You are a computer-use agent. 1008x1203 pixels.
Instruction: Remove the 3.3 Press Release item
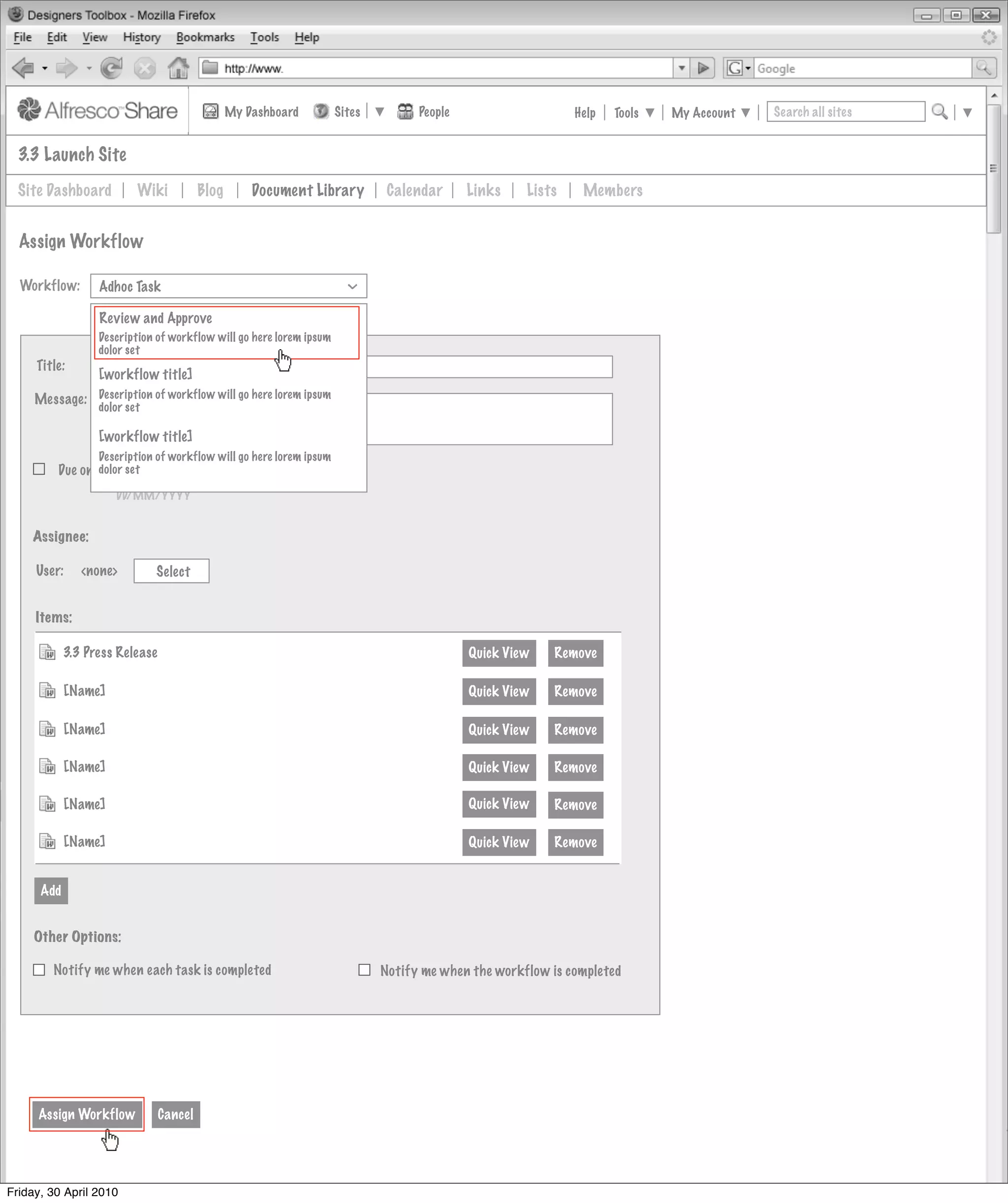[x=575, y=653]
